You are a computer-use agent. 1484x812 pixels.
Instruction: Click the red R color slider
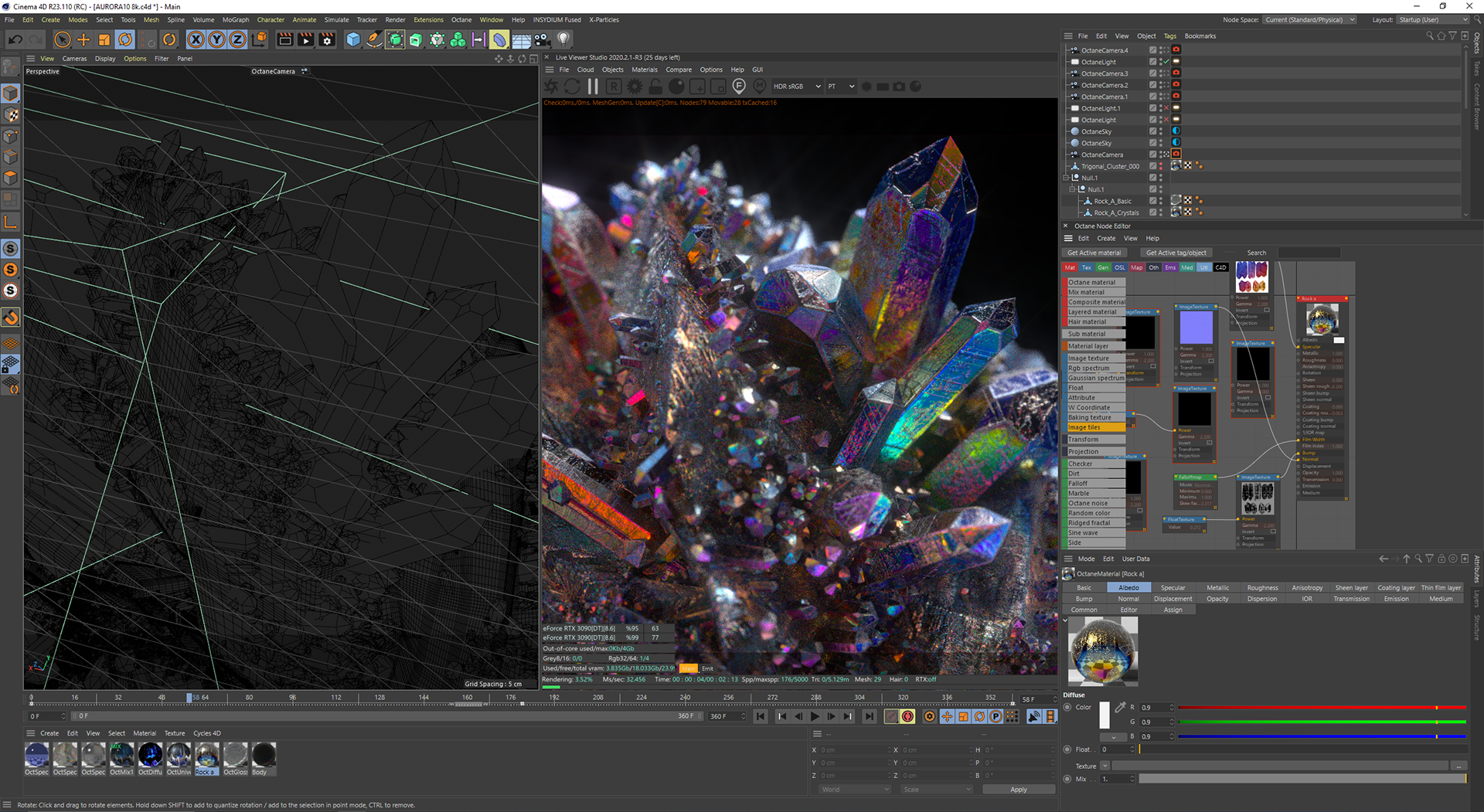[1321, 708]
